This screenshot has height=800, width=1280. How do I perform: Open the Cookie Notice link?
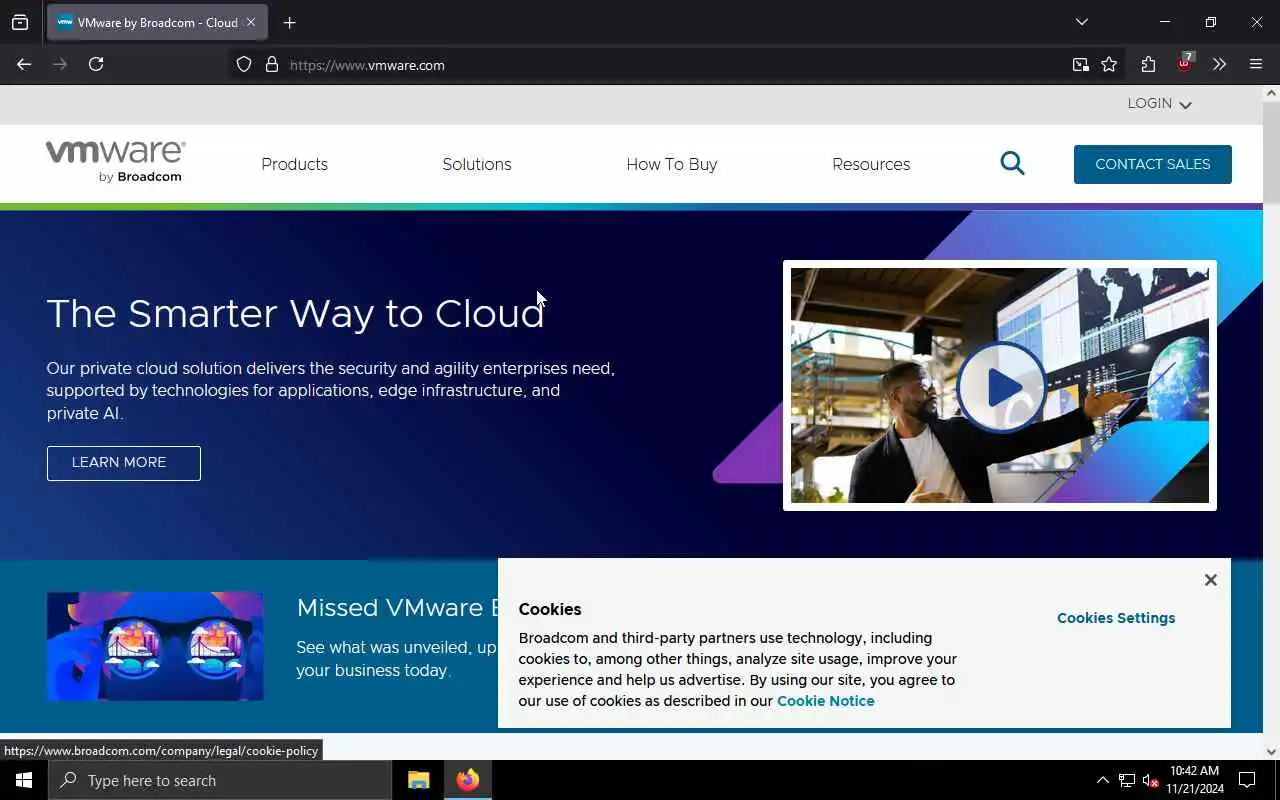tap(826, 701)
